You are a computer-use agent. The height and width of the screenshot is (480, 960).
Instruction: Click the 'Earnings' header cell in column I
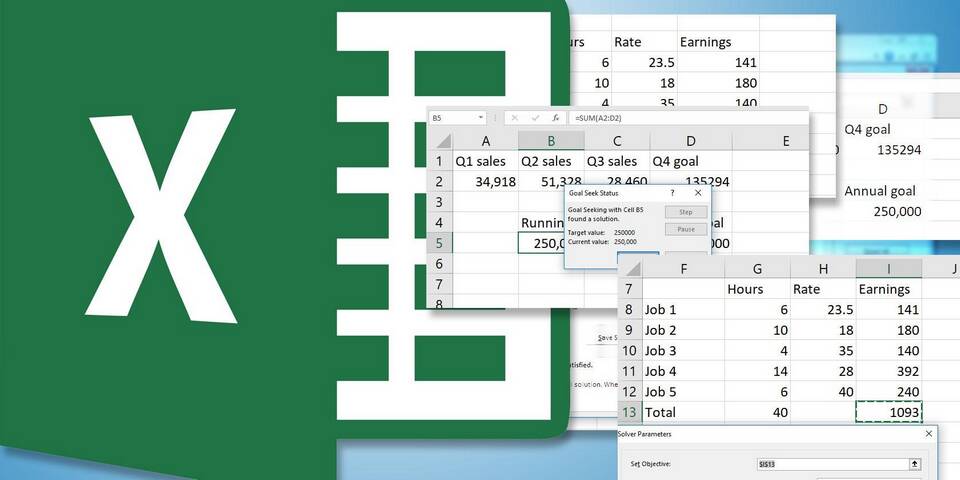(x=888, y=289)
